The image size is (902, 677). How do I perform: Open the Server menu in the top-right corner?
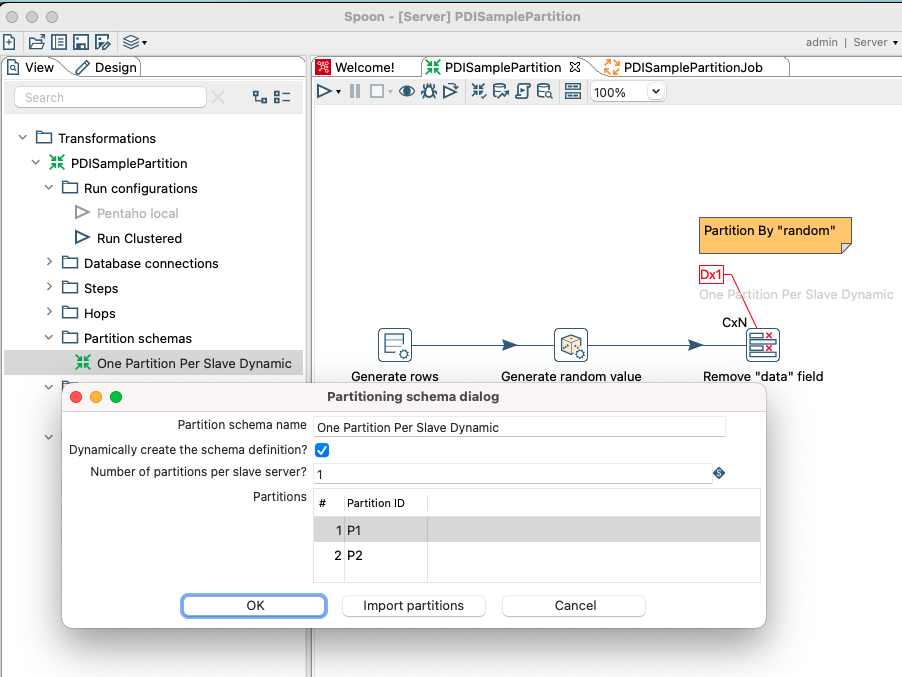pos(871,42)
